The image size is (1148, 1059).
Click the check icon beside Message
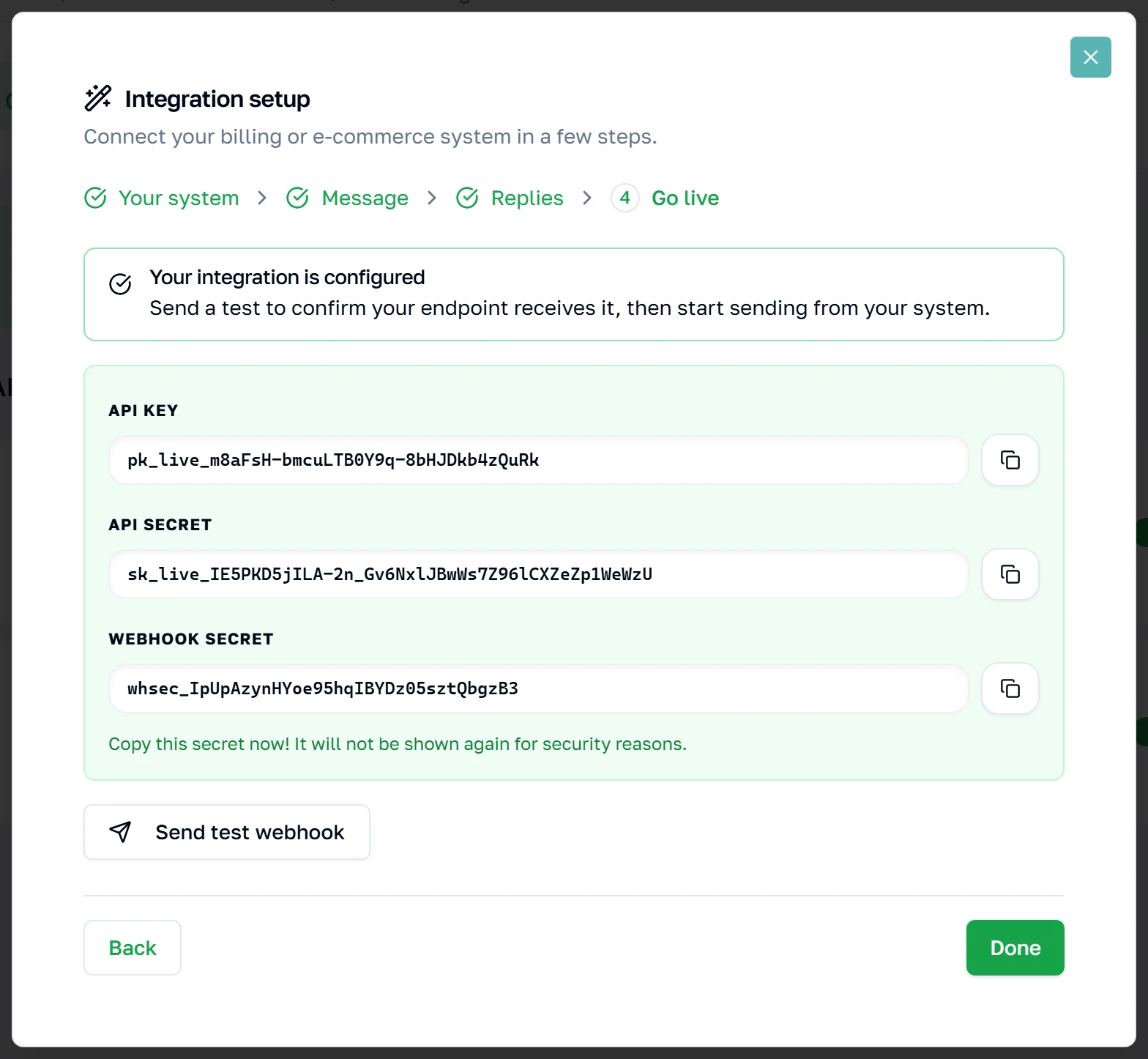coord(297,198)
